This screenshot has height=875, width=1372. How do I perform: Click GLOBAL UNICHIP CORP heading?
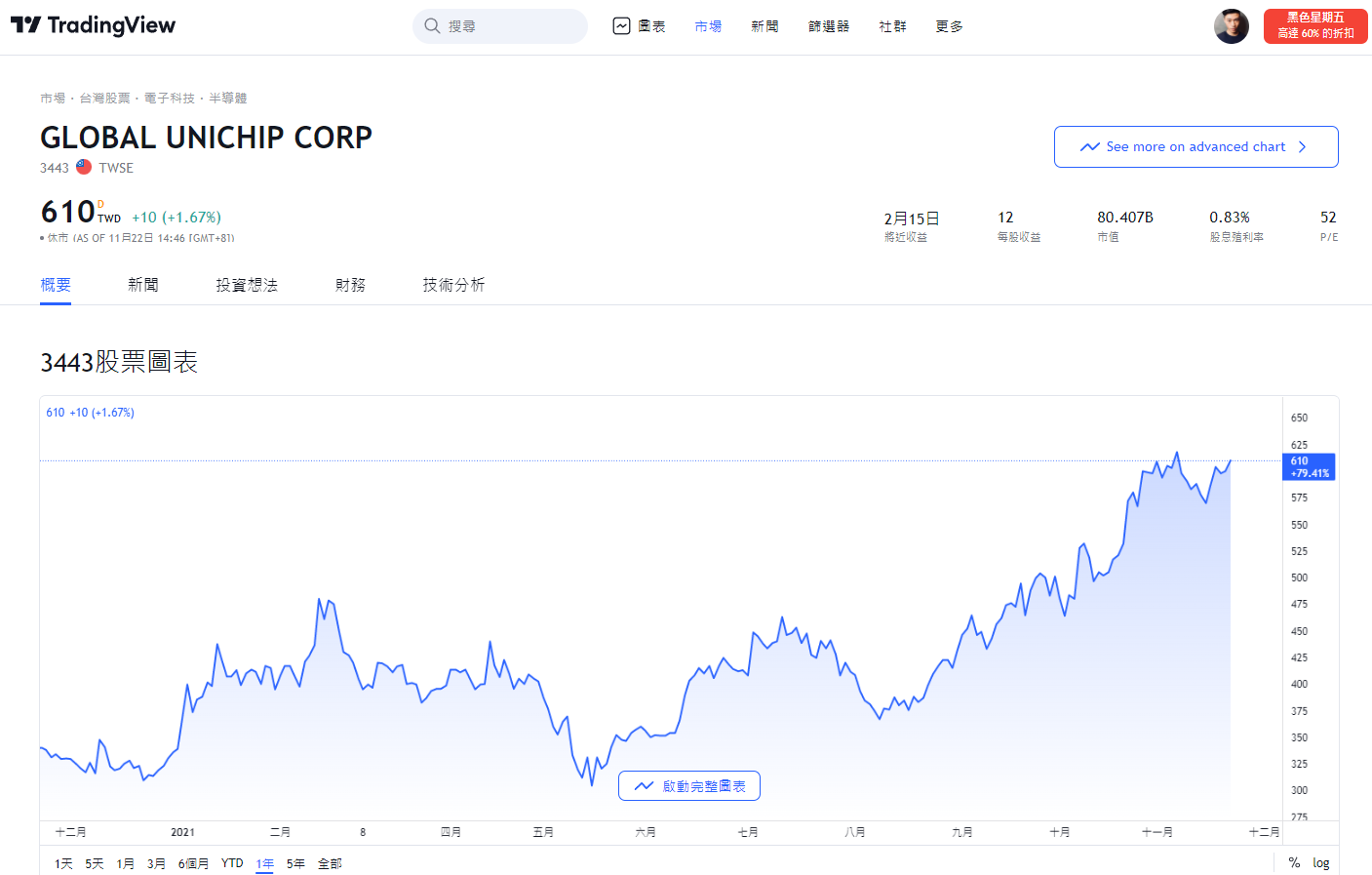coord(207,138)
